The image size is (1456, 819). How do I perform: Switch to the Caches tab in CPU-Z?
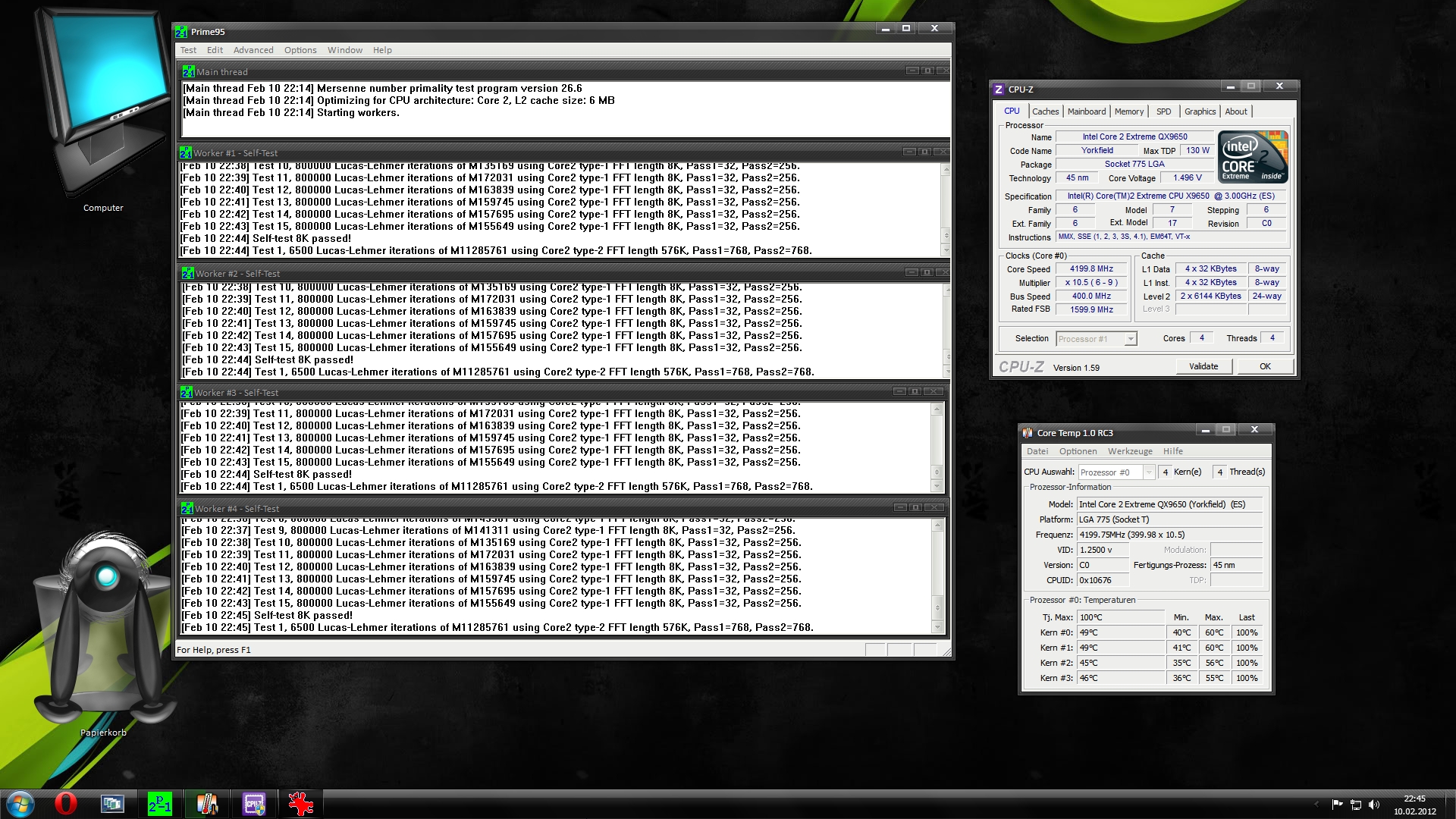(1045, 111)
